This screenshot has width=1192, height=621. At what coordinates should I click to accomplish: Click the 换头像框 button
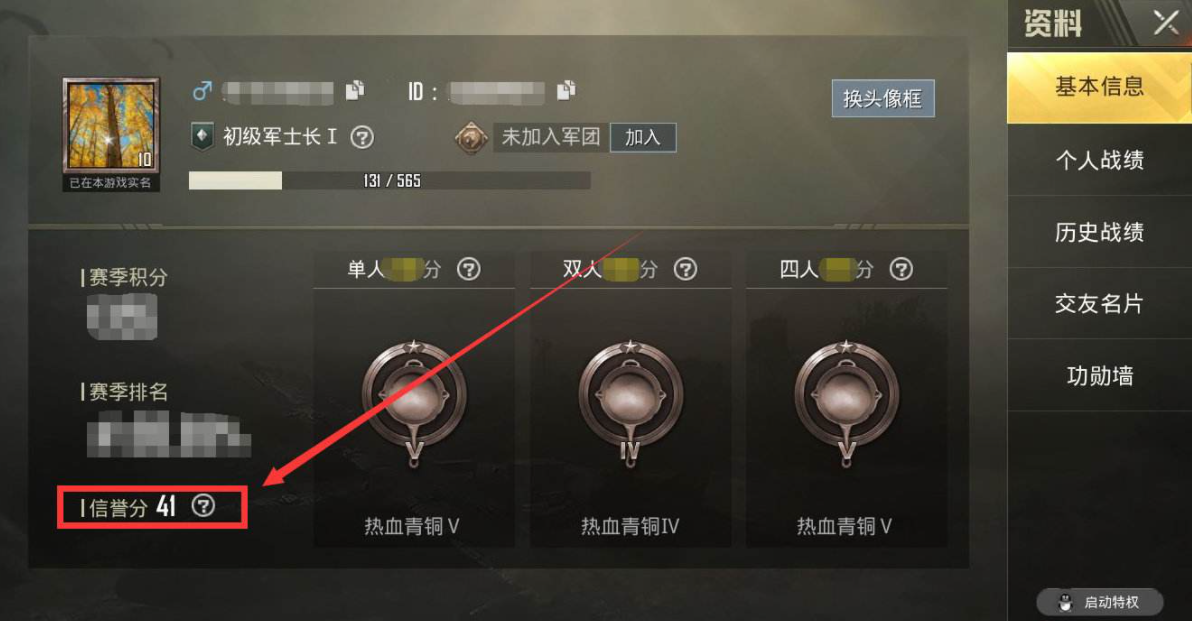pyautogui.click(x=883, y=98)
